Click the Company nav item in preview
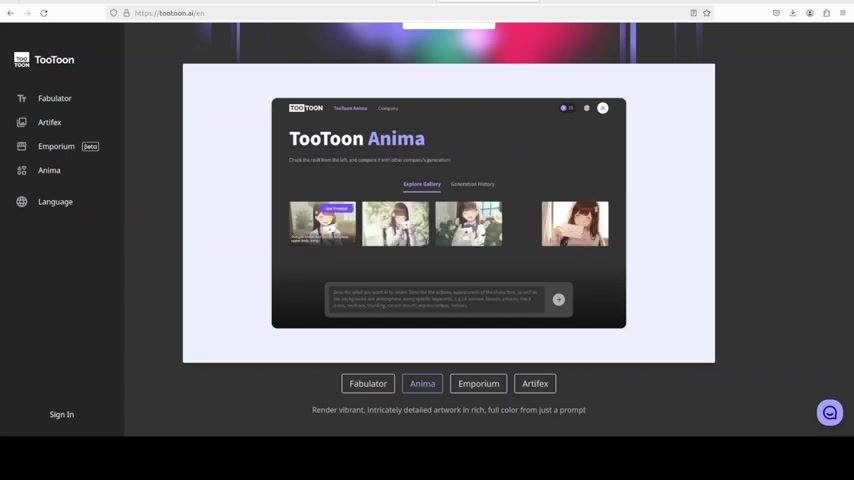854x480 pixels. pyautogui.click(x=388, y=108)
